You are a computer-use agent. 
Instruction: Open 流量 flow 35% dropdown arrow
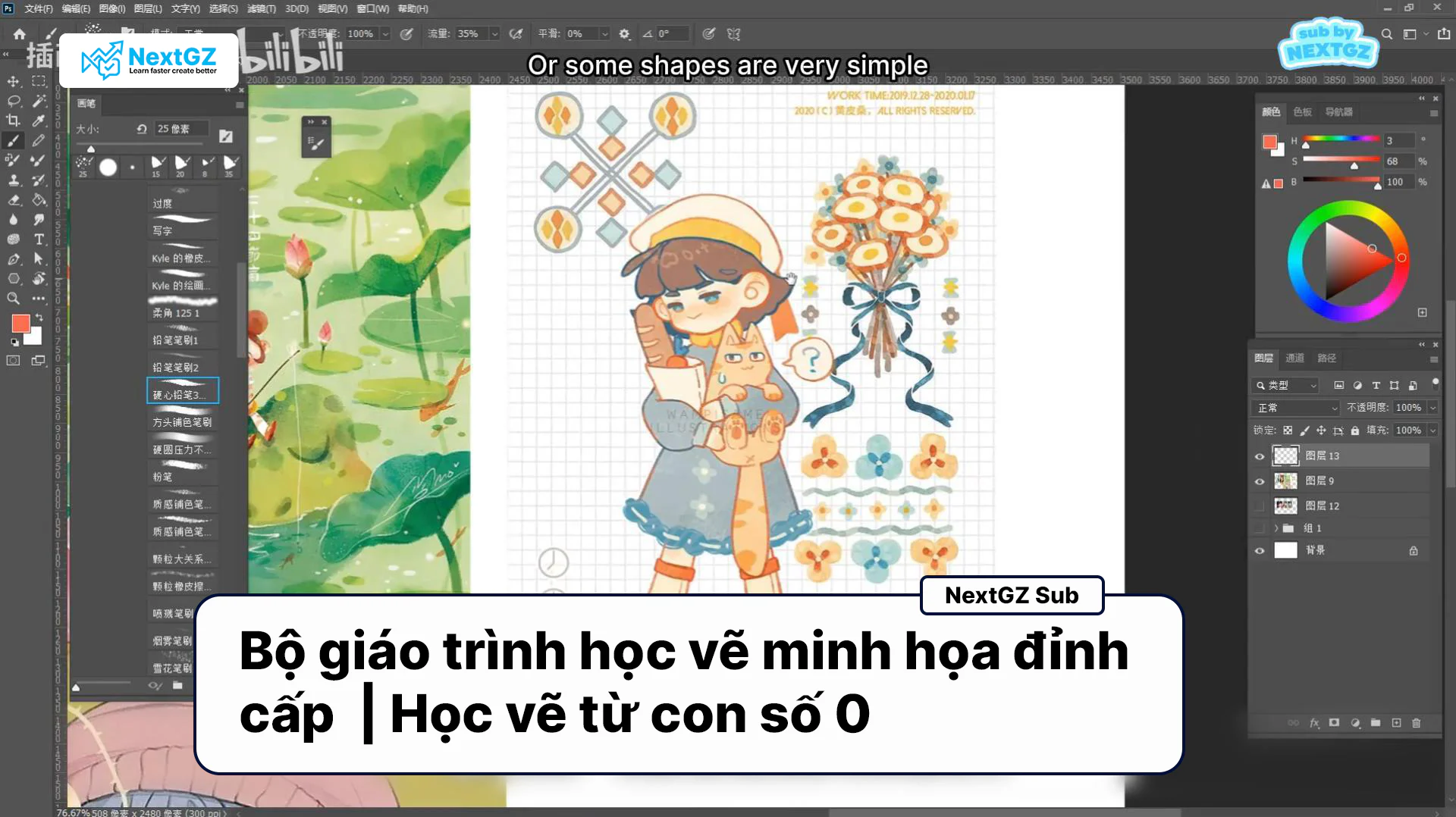click(494, 34)
